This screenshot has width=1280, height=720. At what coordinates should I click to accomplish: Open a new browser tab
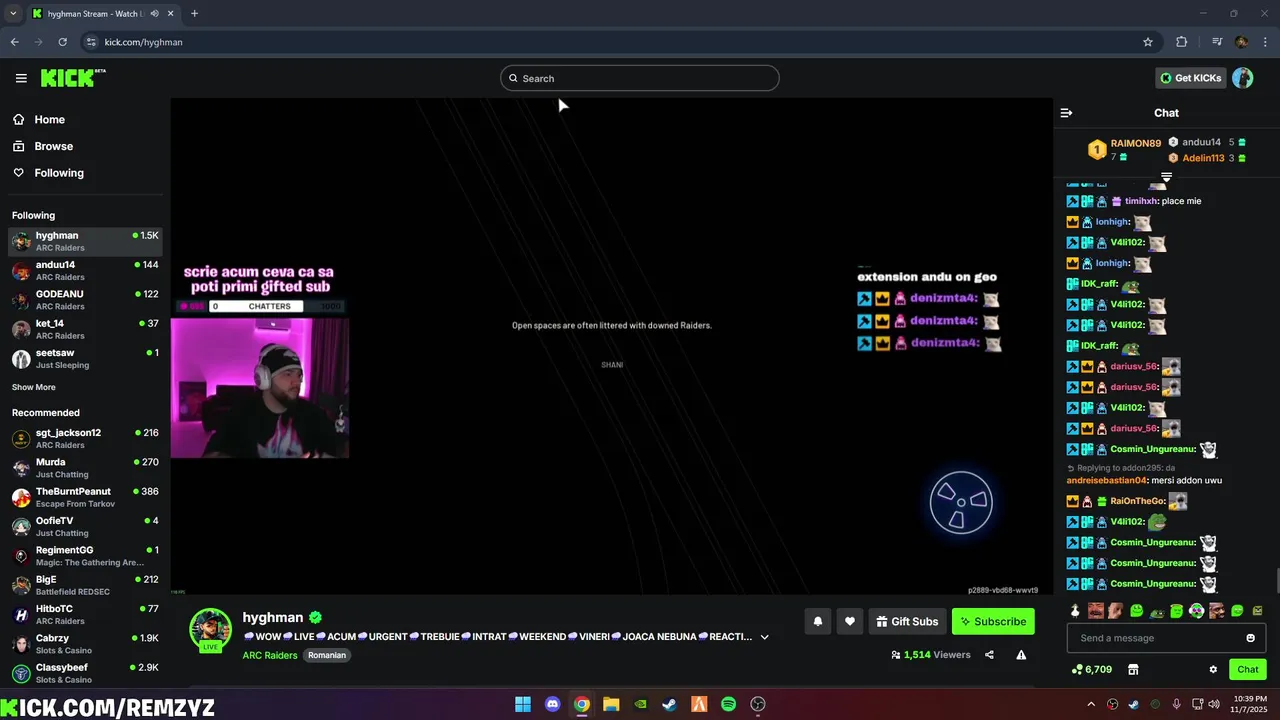[194, 13]
